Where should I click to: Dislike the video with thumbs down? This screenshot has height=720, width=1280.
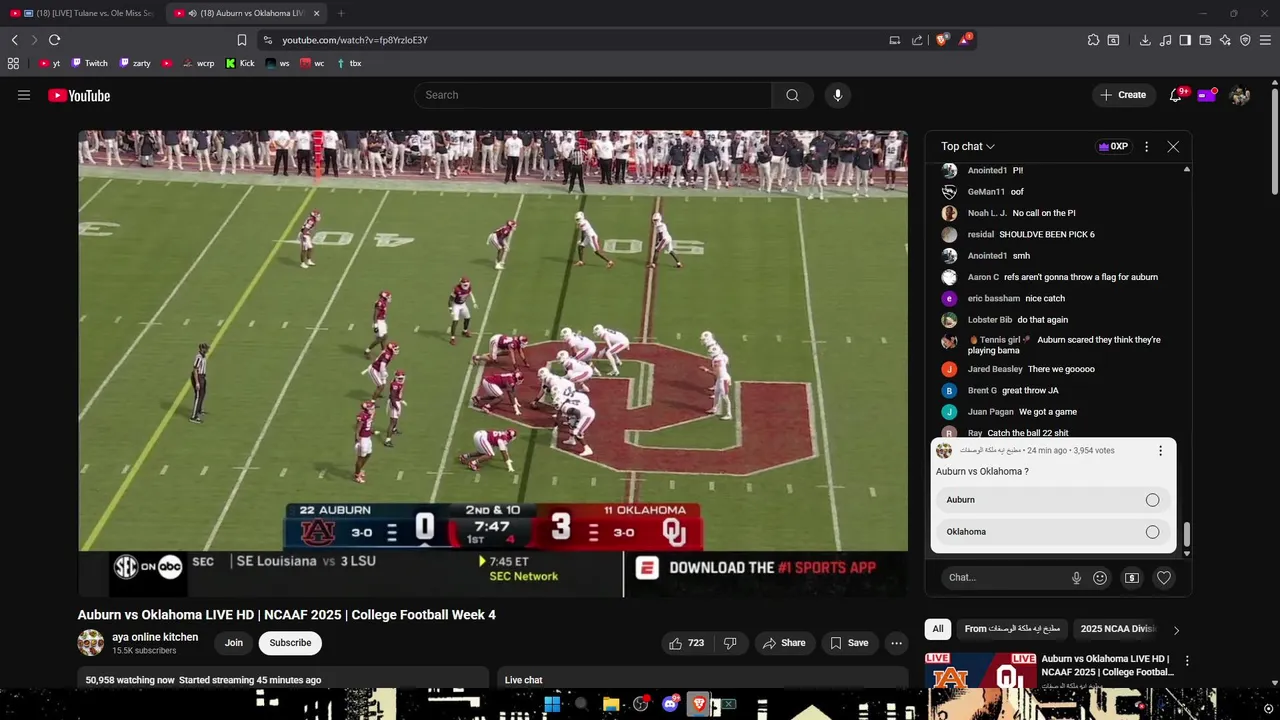pyautogui.click(x=730, y=643)
